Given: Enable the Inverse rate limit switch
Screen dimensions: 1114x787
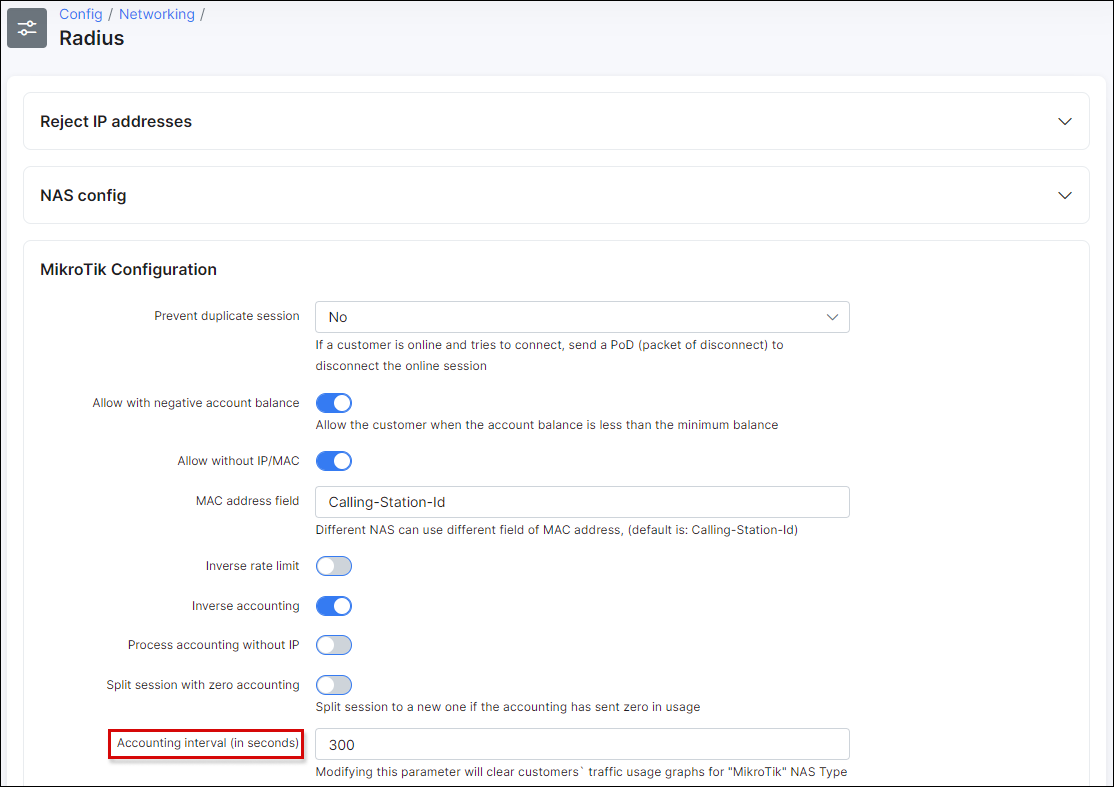Looking at the screenshot, I should pyautogui.click(x=334, y=566).
